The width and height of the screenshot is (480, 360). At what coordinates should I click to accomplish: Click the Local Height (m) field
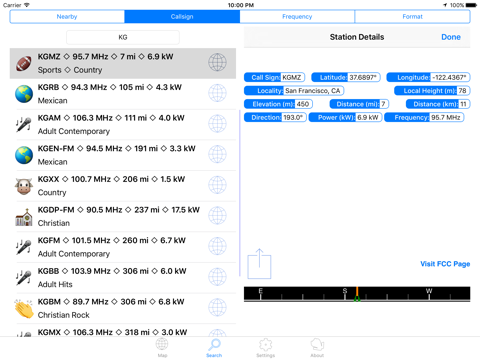432,91
